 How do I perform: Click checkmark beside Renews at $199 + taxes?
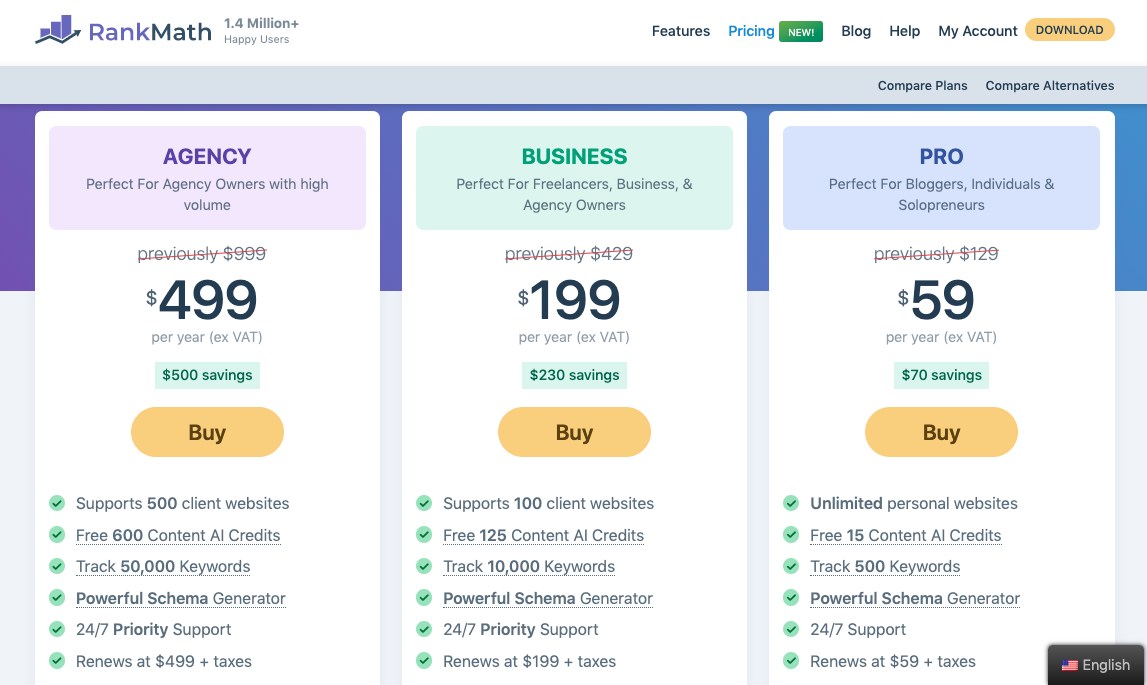424,660
